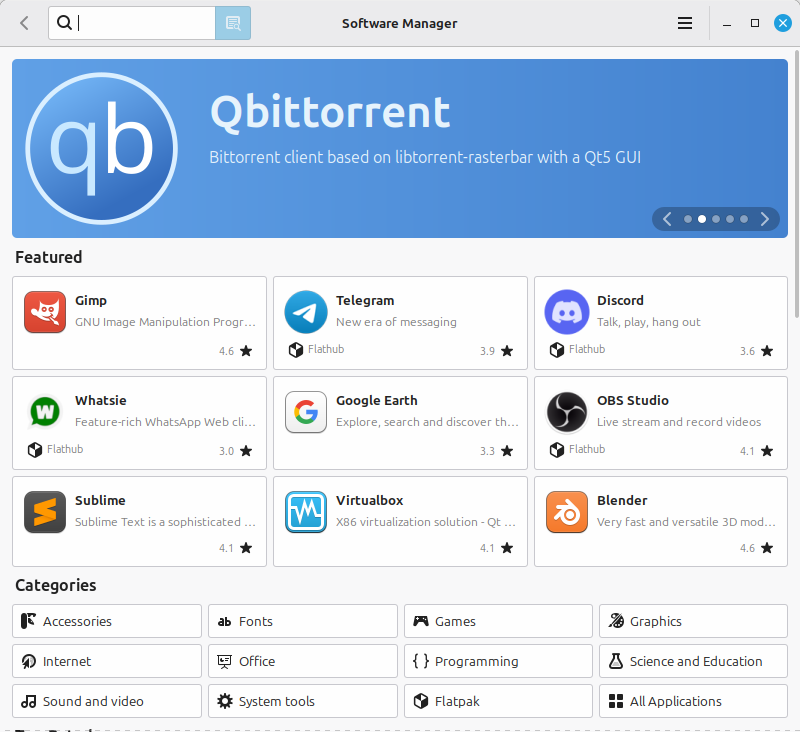Select the fifth banner dot indicator

[x=744, y=219]
